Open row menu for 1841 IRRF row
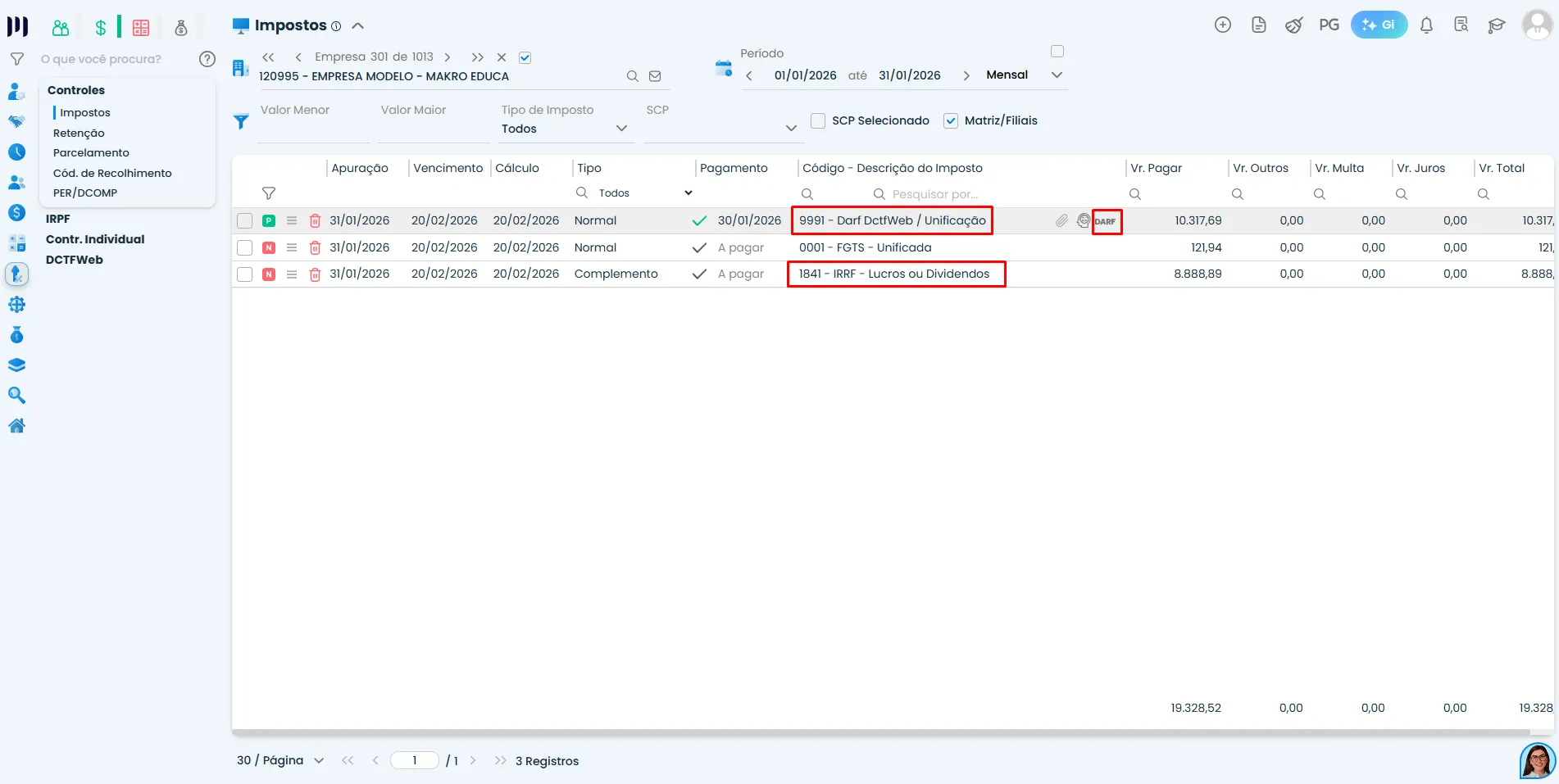The image size is (1559, 784). [292, 274]
